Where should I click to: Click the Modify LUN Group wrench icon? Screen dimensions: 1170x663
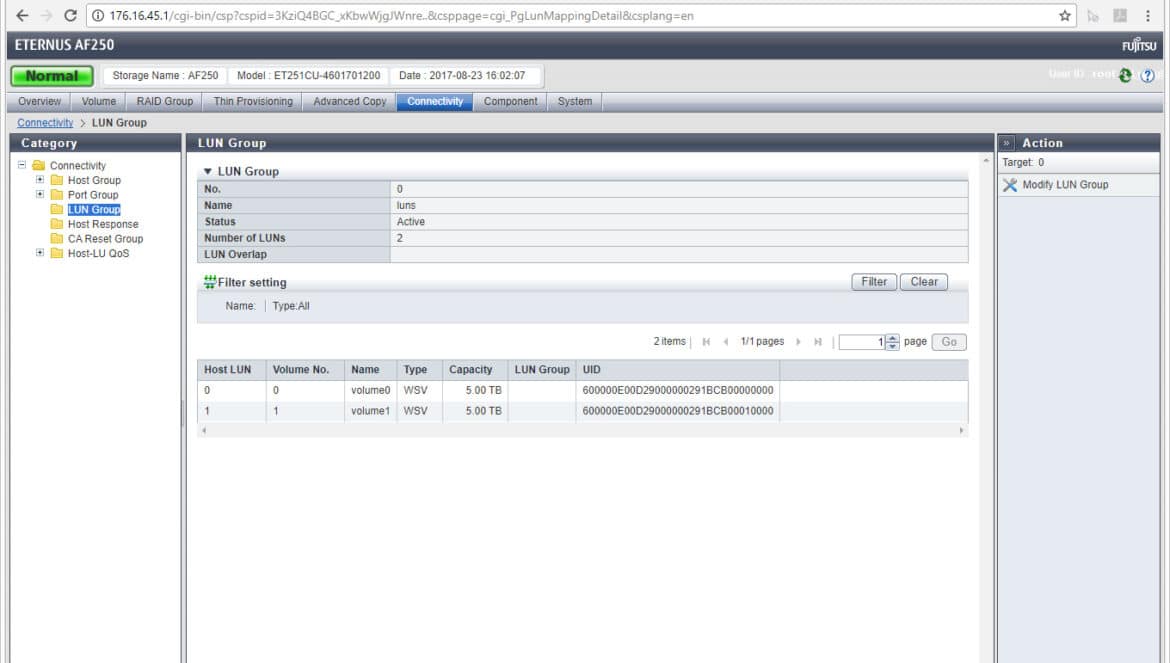[x=1010, y=185]
